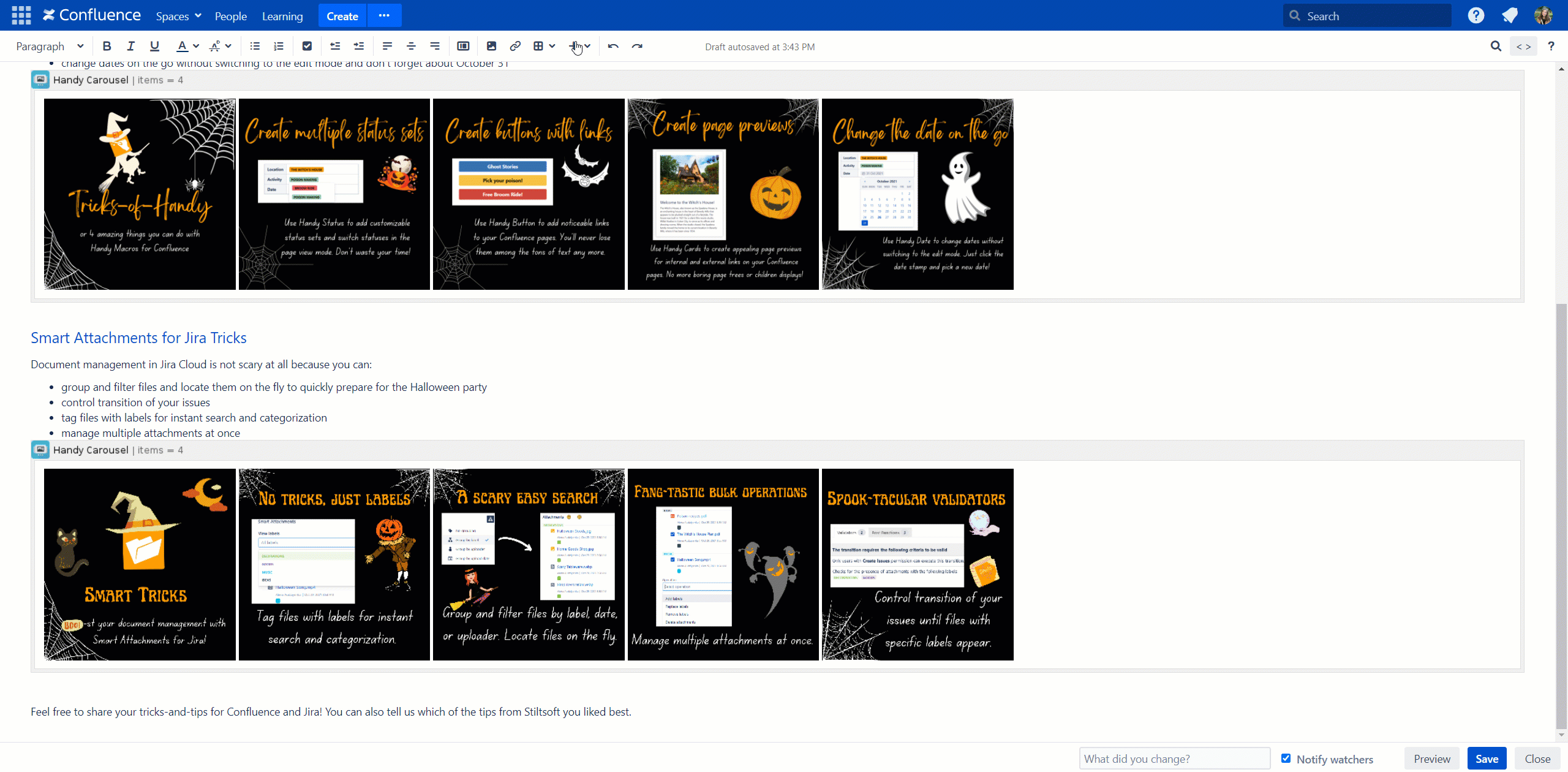Open the create-more ellipsis button
Screen dimensions: 1568x772
coord(384,16)
